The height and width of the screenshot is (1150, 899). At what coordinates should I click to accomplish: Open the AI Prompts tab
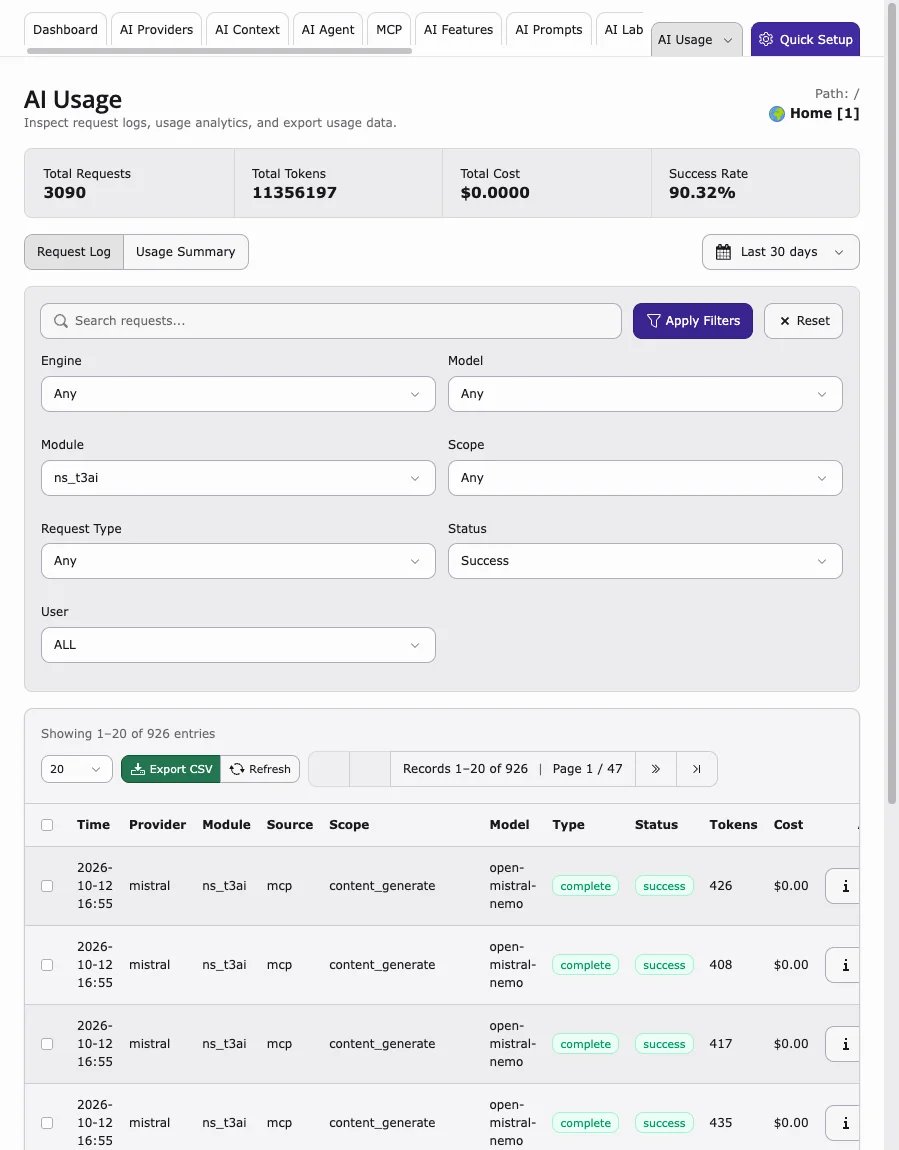point(548,29)
